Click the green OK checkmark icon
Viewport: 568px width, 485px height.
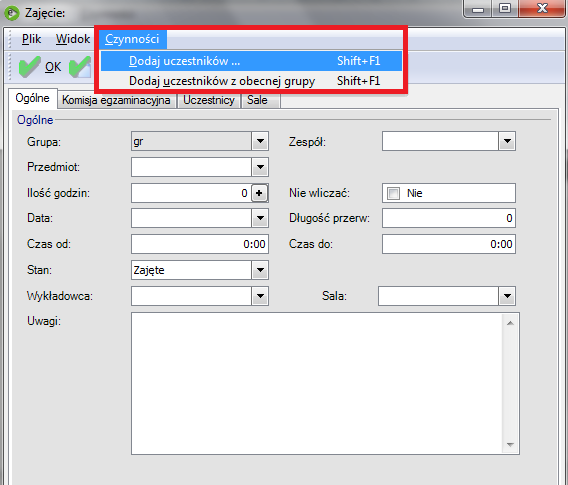29,67
